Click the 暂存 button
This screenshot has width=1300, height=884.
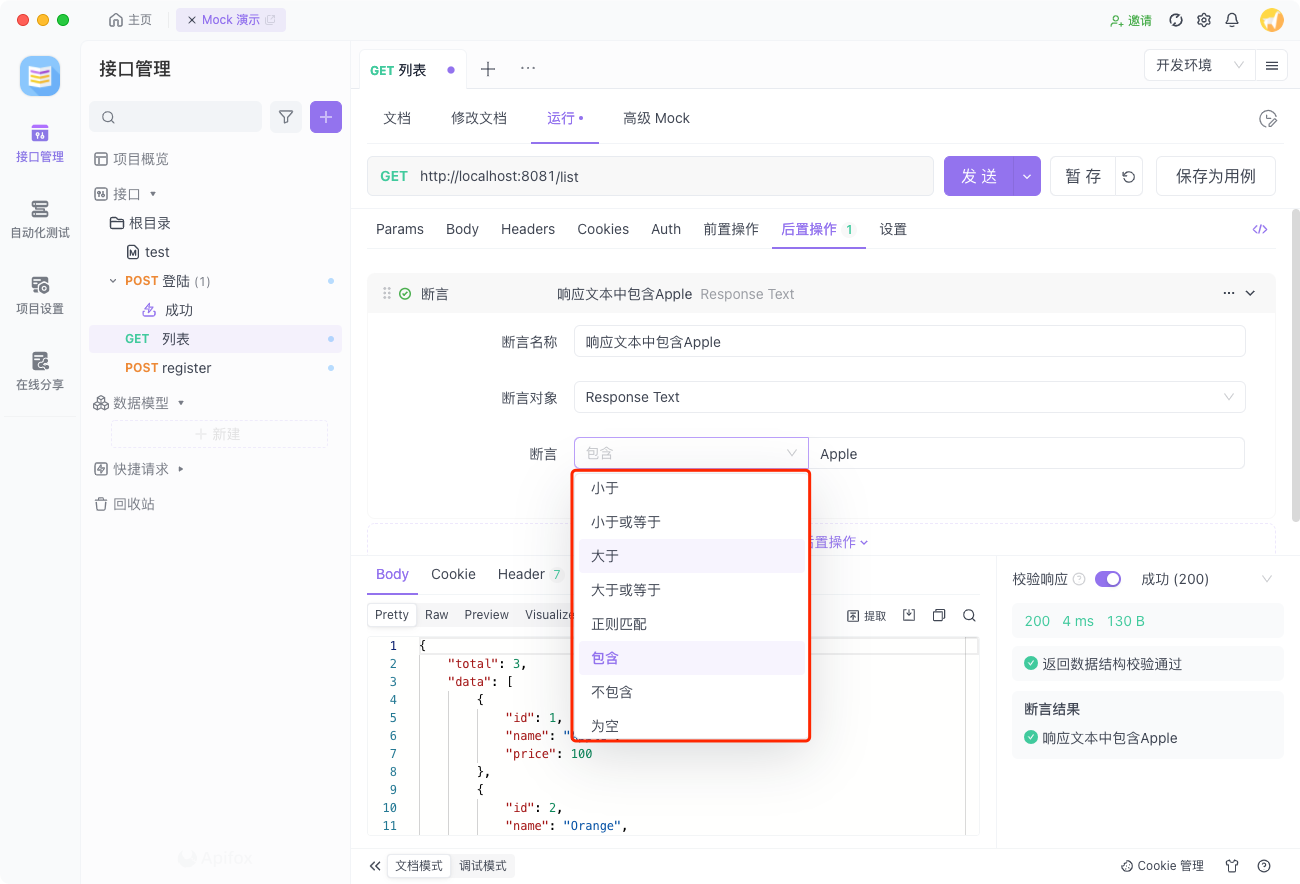(1083, 176)
